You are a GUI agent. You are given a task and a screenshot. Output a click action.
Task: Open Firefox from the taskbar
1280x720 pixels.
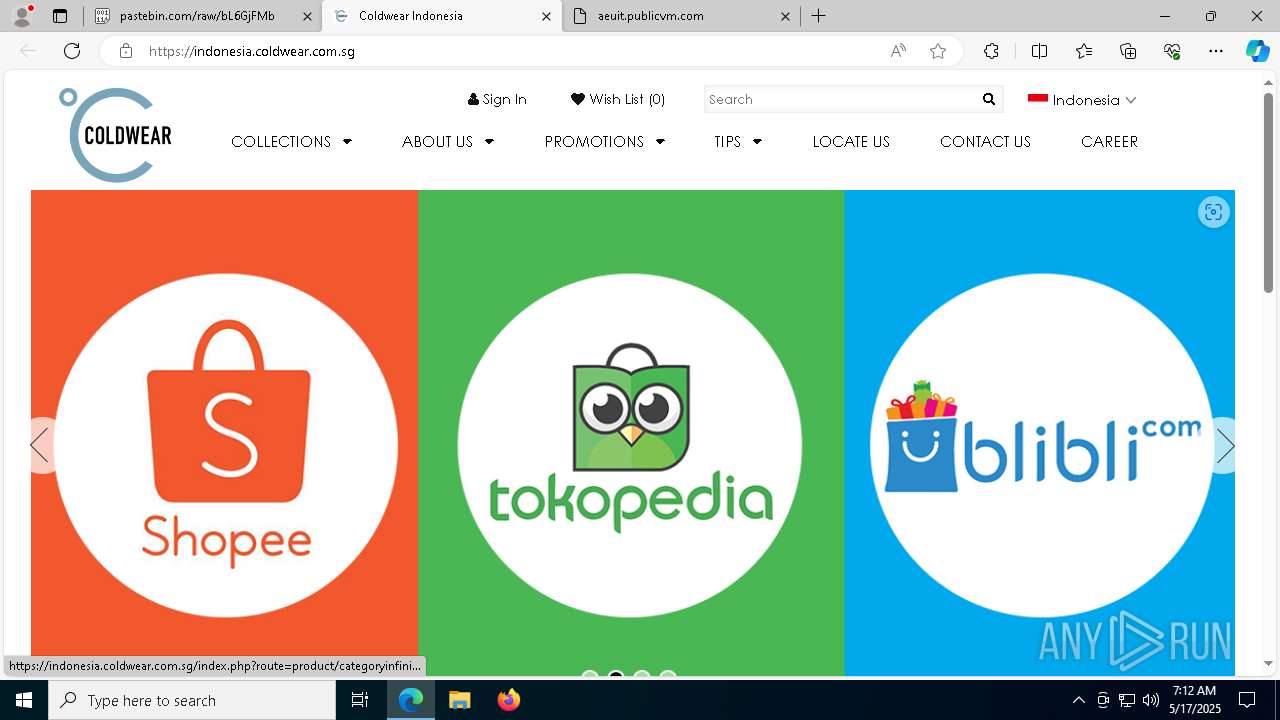[508, 700]
